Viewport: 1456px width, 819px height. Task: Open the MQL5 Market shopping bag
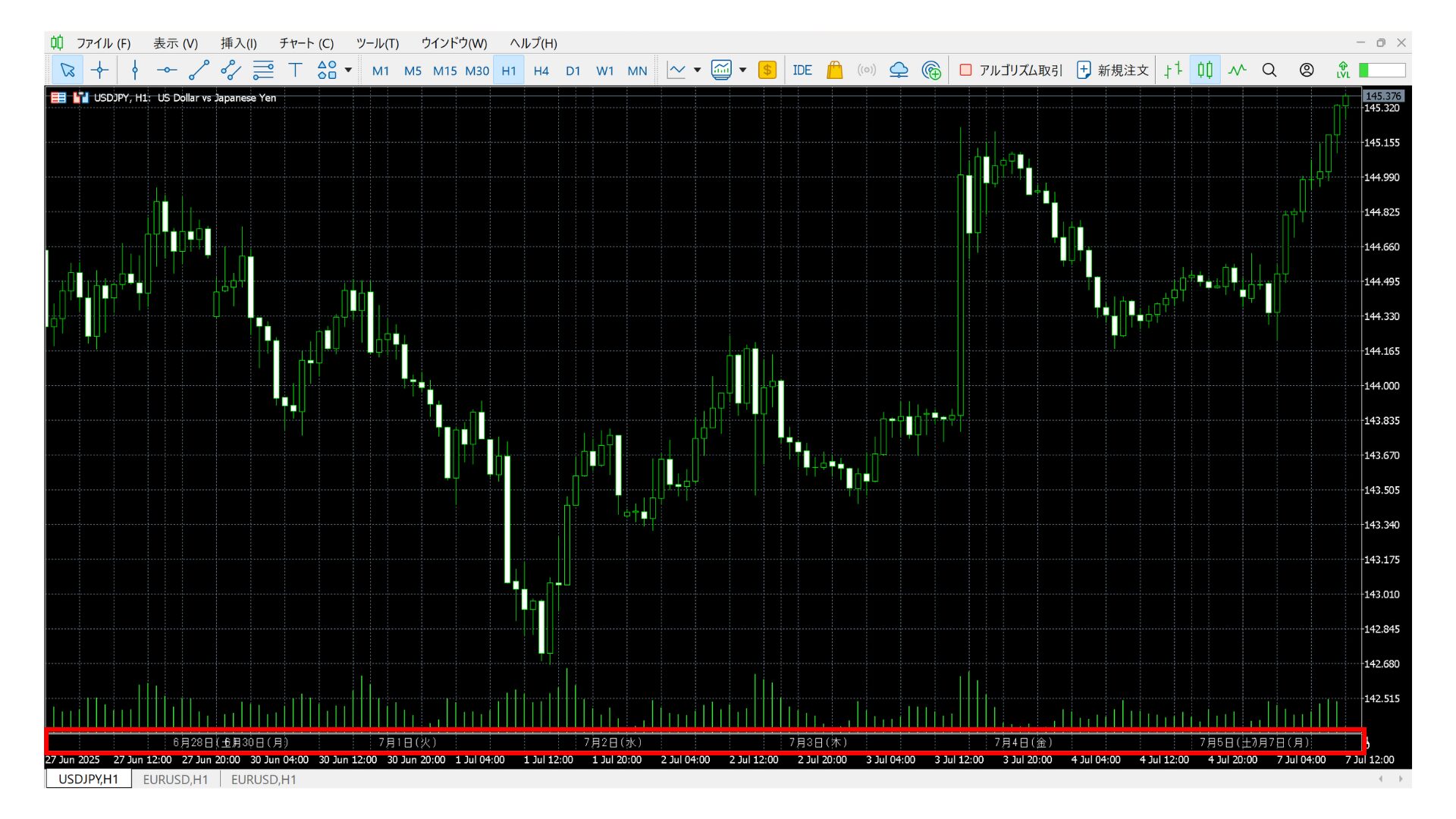pyautogui.click(x=834, y=71)
